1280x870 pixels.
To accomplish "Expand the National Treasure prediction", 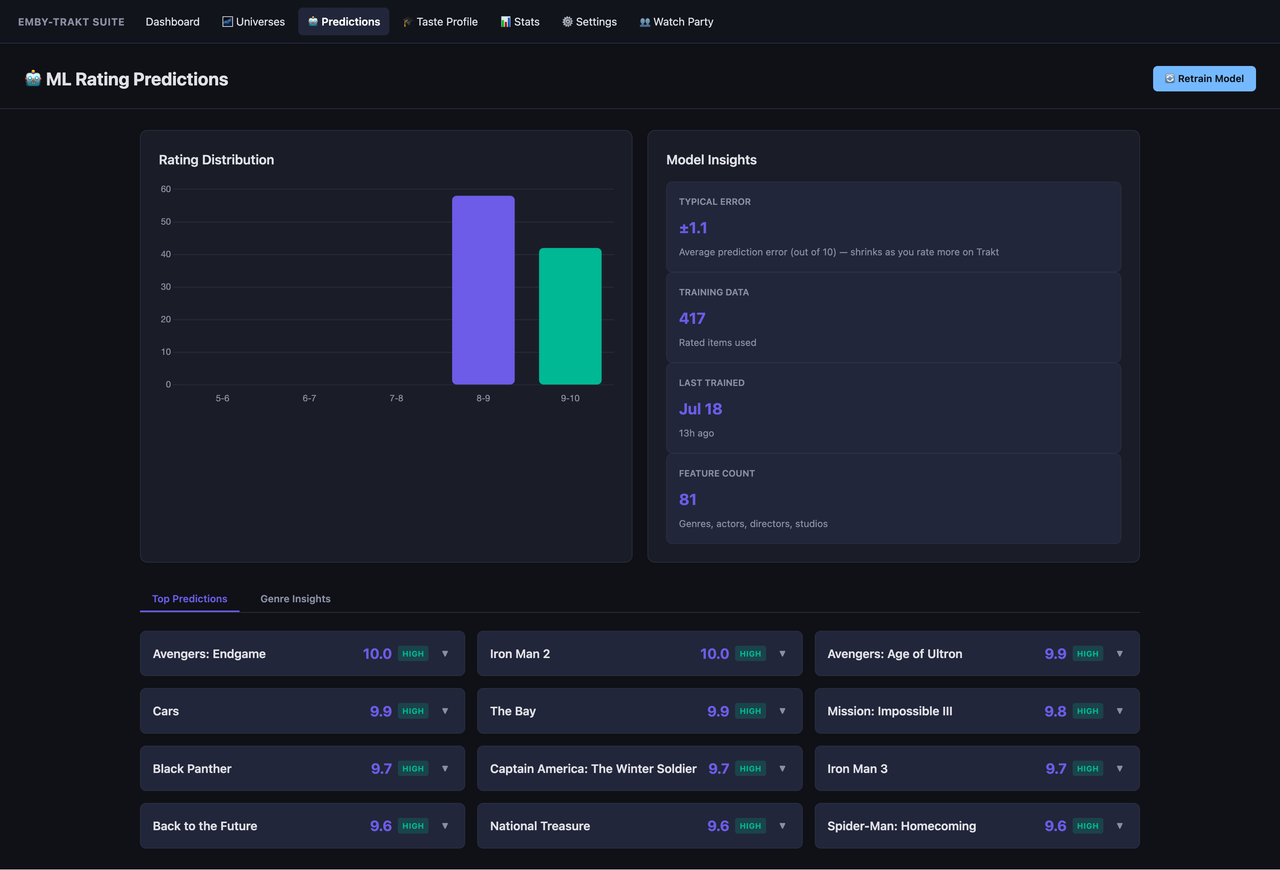I will click(782, 826).
